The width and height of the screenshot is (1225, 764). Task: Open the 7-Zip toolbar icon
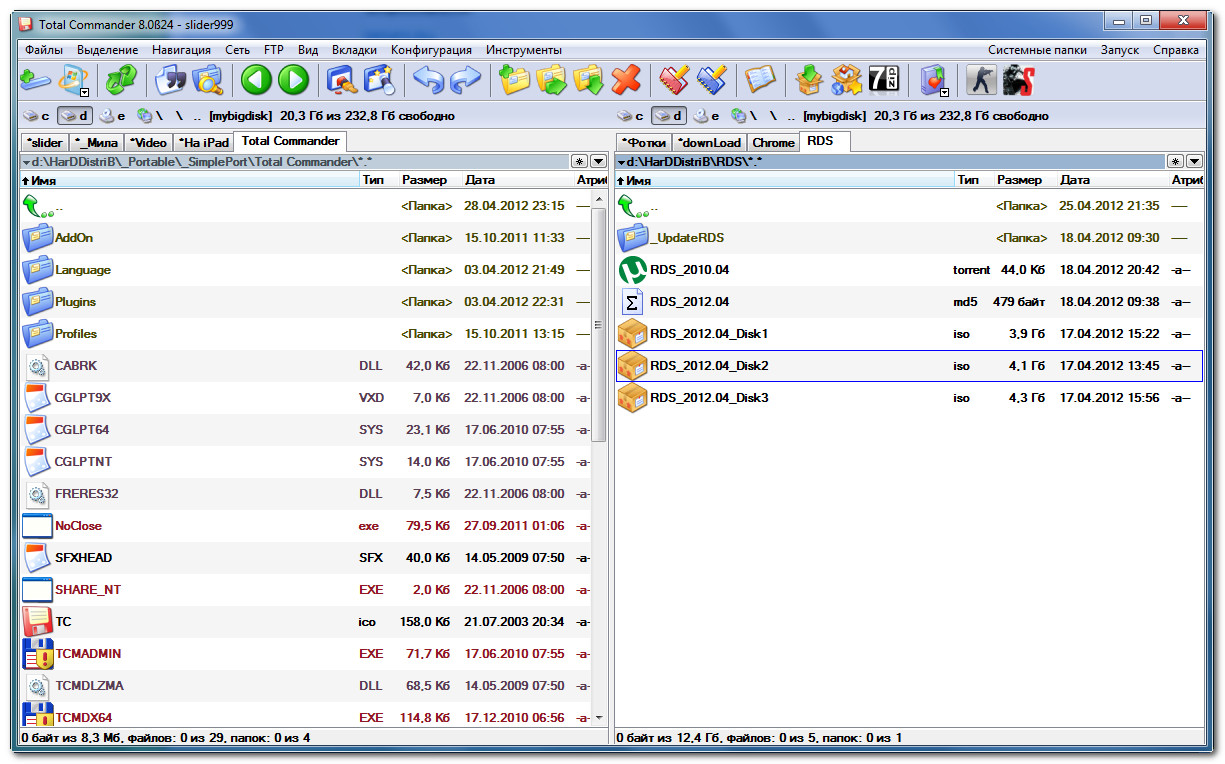click(883, 80)
